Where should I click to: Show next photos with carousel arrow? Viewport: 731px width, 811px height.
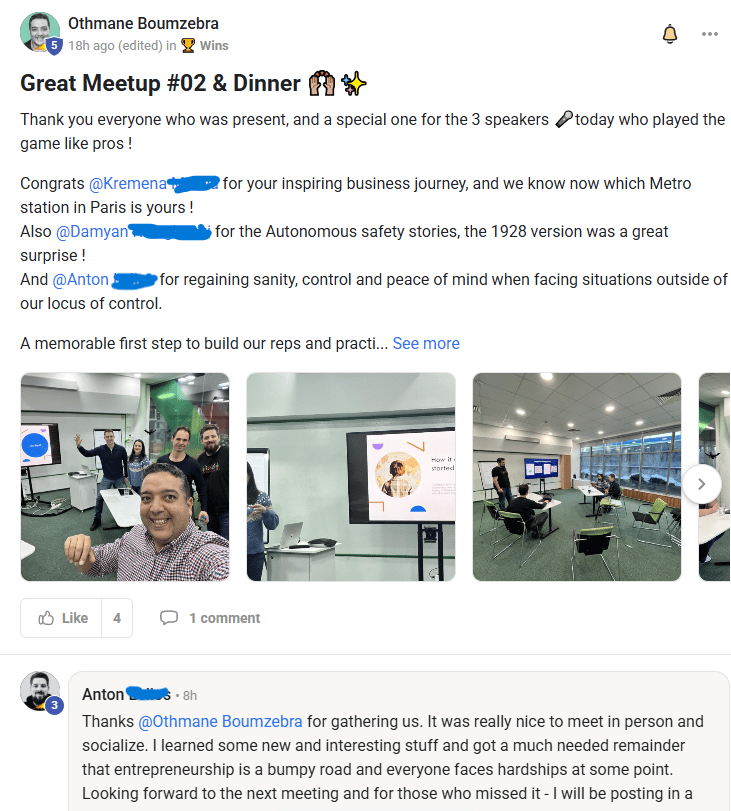coord(702,484)
